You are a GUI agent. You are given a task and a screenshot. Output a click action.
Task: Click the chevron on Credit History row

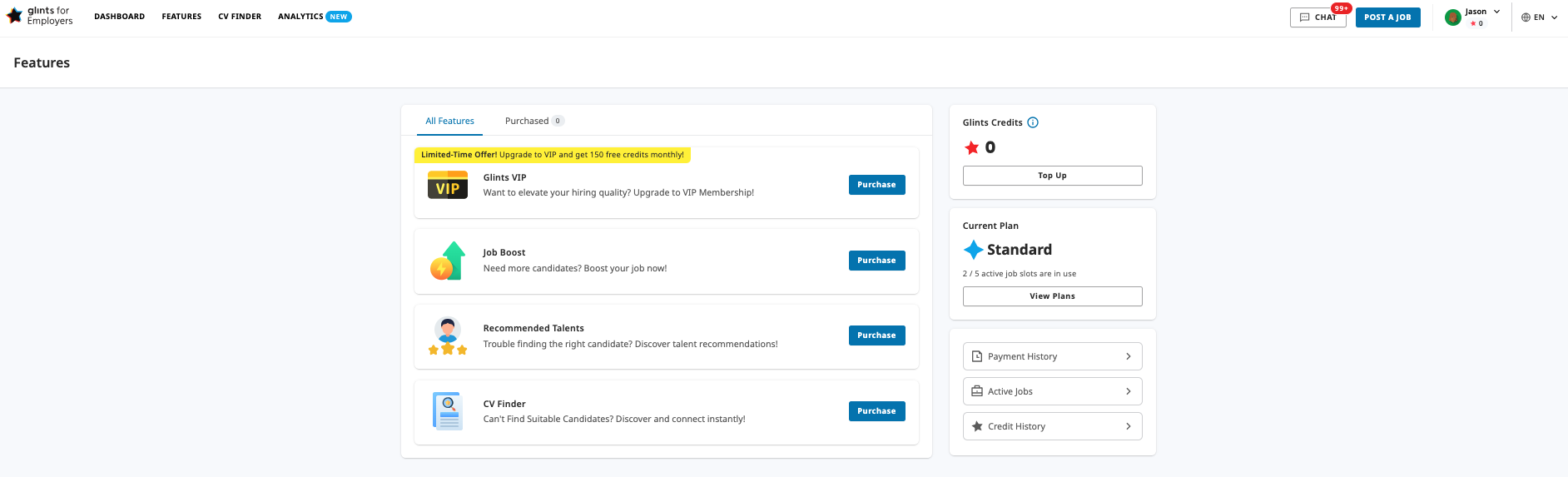pyautogui.click(x=1129, y=426)
